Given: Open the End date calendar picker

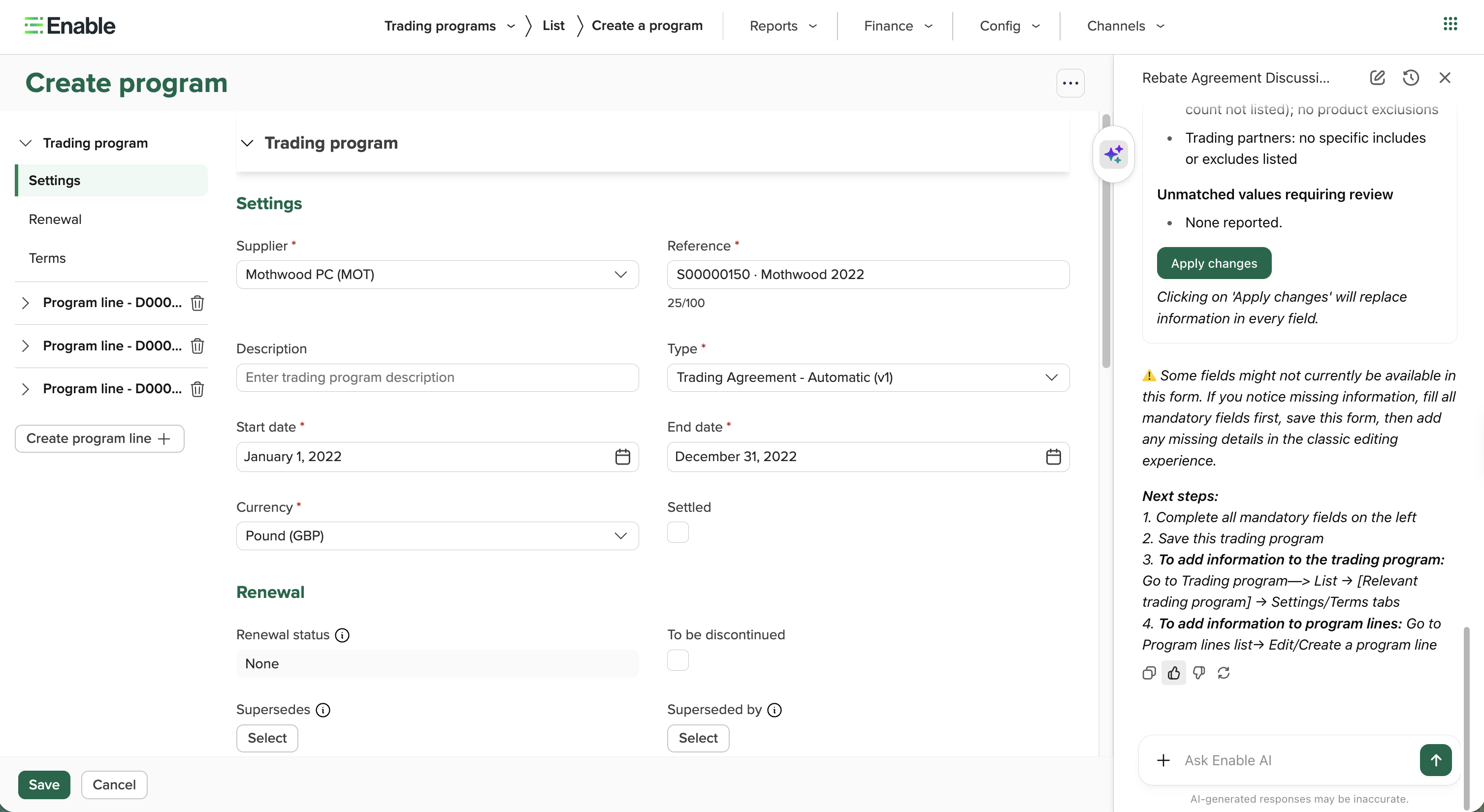Looking at the screenshot, I should (x=1053, y=457).
